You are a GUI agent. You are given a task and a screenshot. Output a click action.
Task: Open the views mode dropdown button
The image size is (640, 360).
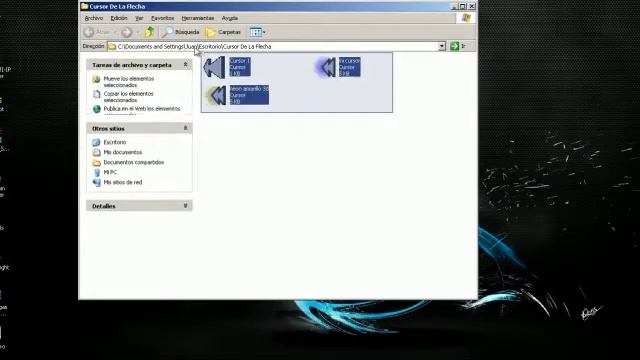click(257, 32)
